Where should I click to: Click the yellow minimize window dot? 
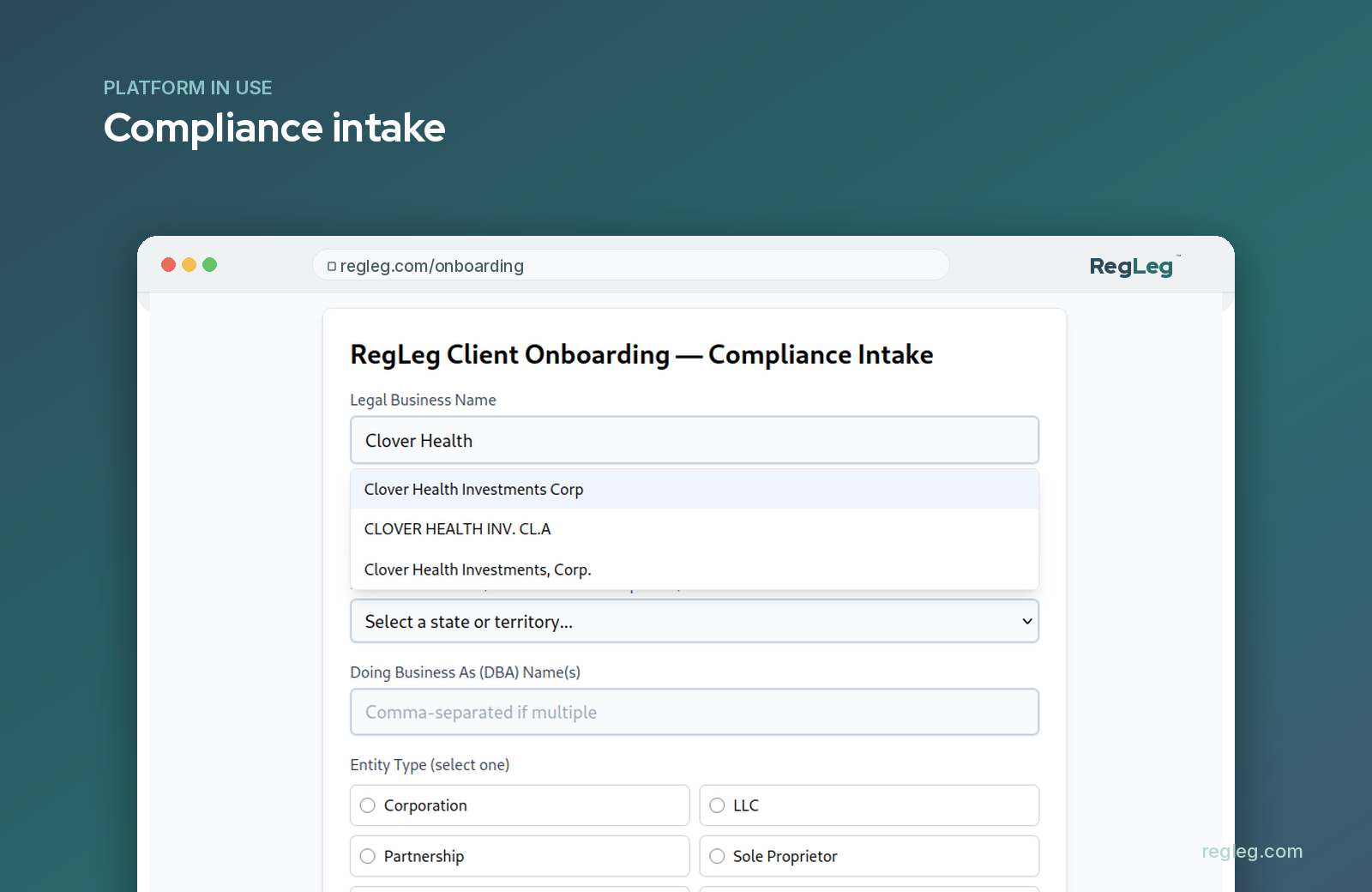click(190, 264)
